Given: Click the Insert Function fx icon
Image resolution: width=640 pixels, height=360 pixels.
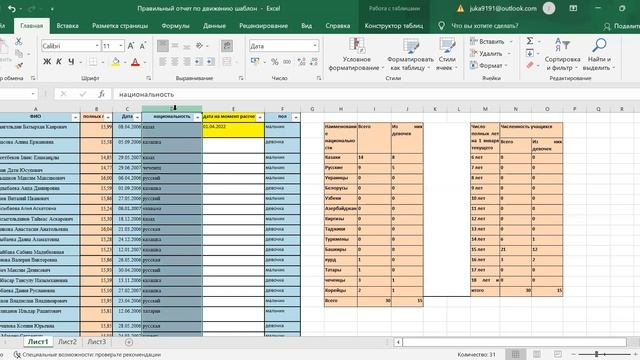Looking at the screenshot, I should (x=102, y=94).
